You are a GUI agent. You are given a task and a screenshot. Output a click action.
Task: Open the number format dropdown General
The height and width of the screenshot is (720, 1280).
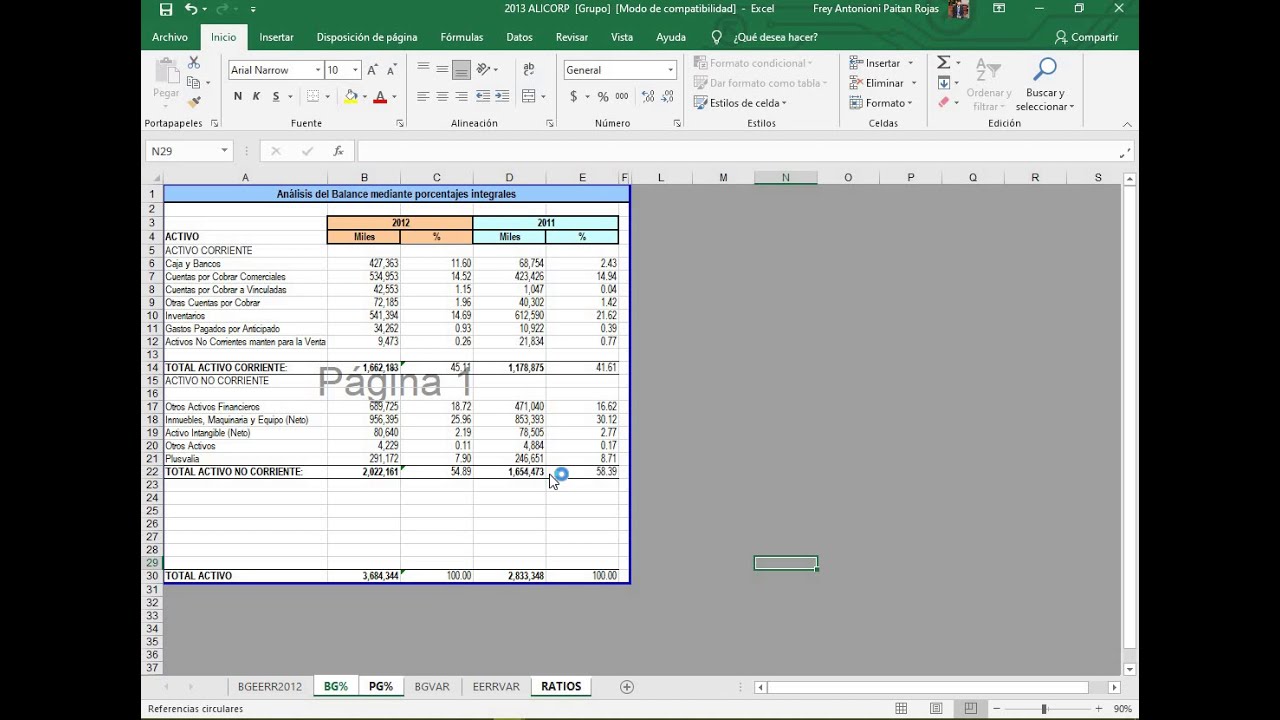tap(670, 70)
